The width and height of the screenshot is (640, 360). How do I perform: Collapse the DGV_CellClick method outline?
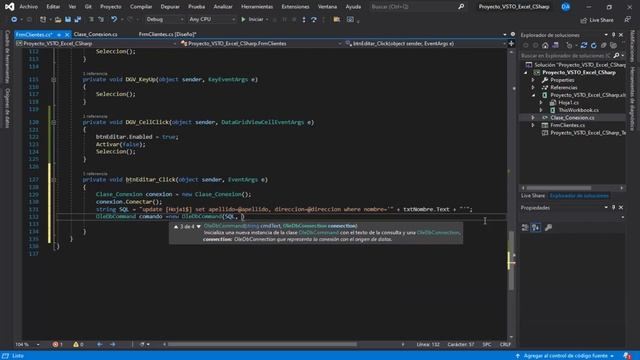pyautogui.click(x=53, y=122)
